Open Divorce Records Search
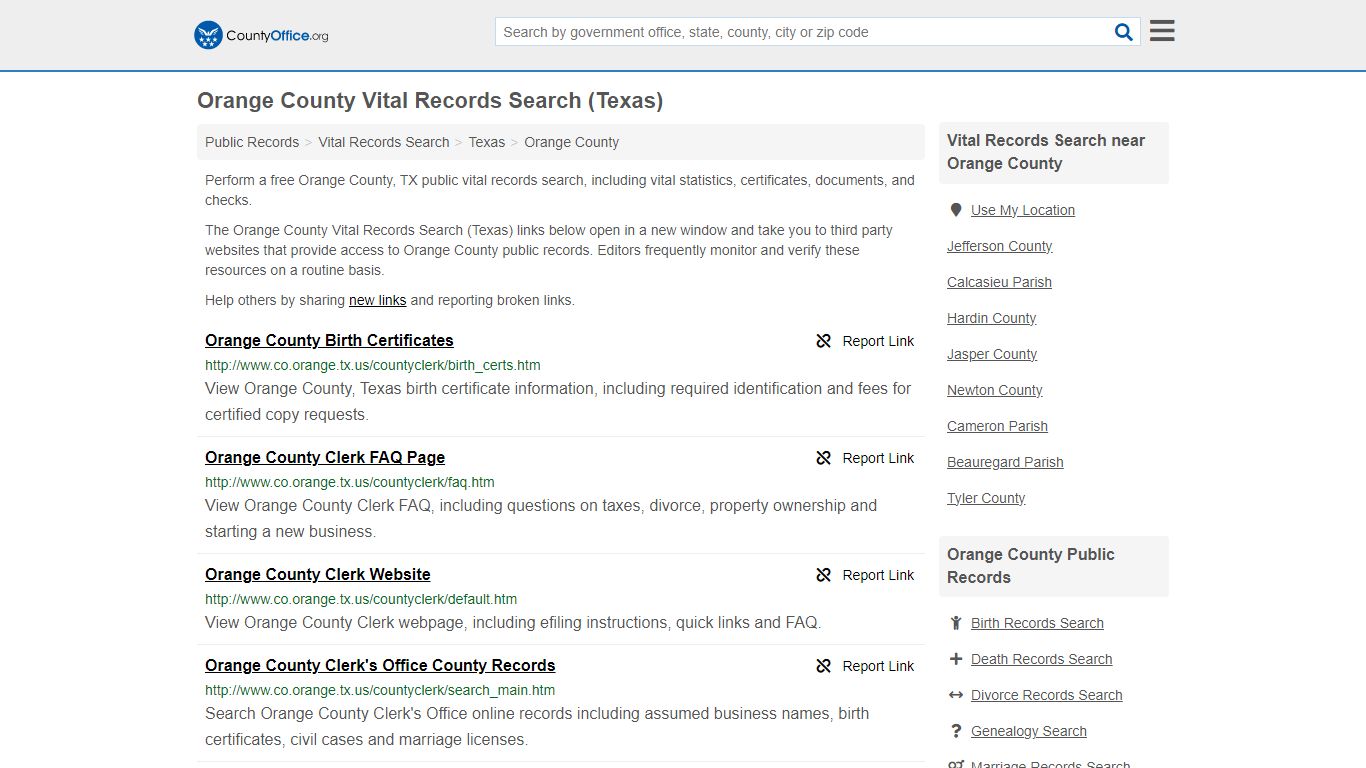The height and width of the screenshot is (768, 1366). tap(1047, 695)
